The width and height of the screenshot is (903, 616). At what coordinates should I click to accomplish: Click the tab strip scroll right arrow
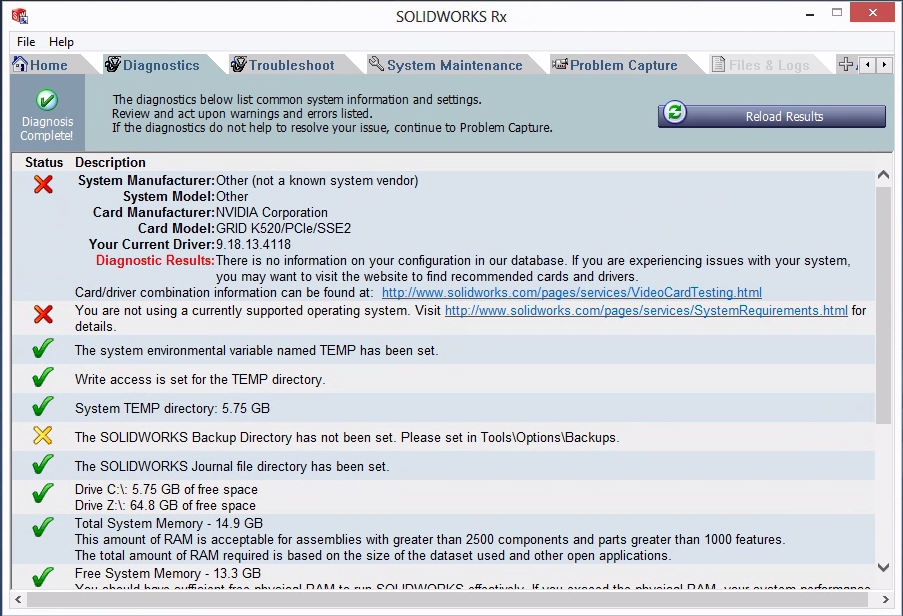click(885, 65)
